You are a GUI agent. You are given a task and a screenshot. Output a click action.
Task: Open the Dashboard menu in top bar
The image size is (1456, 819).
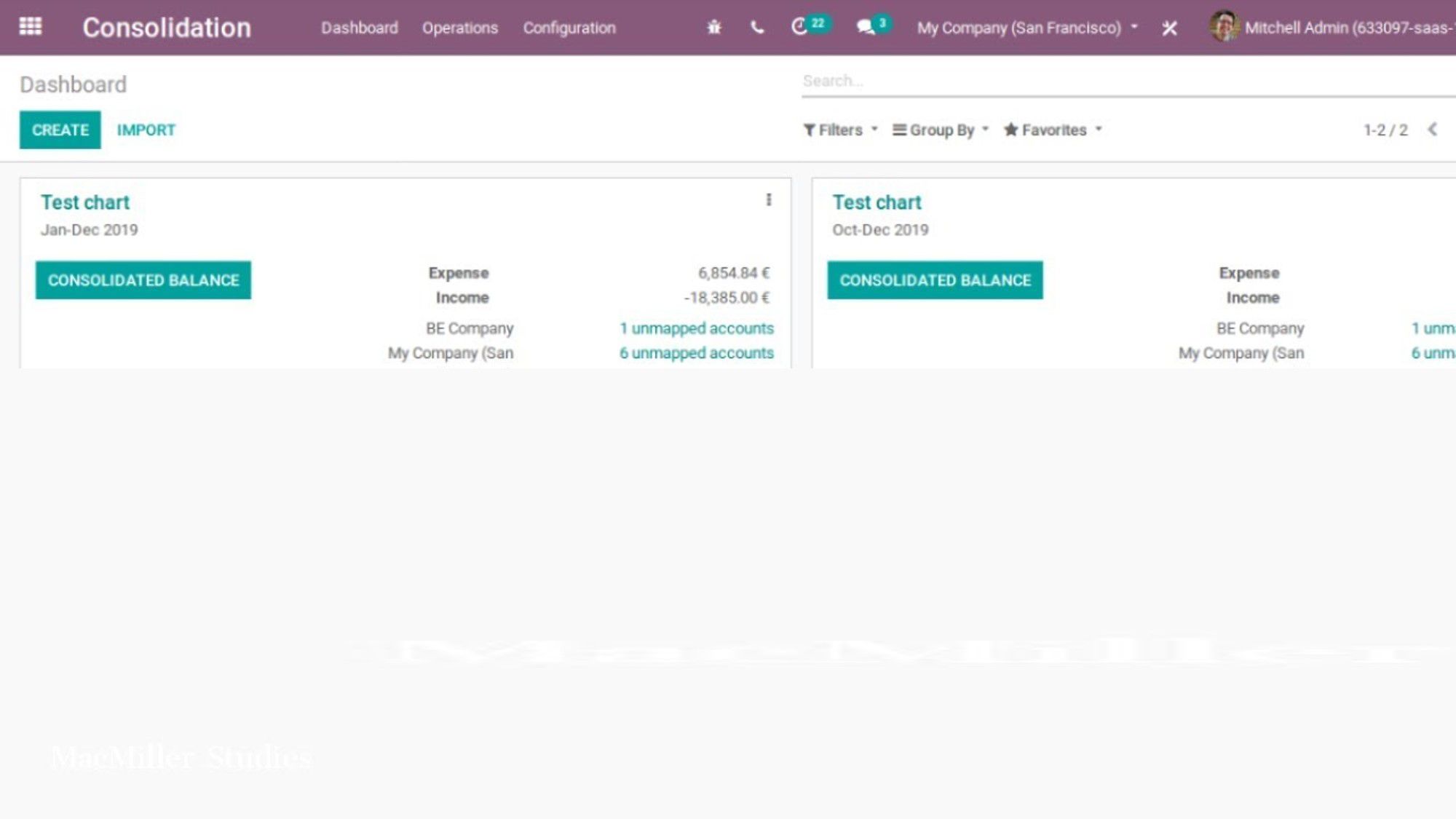click(360, 28)
